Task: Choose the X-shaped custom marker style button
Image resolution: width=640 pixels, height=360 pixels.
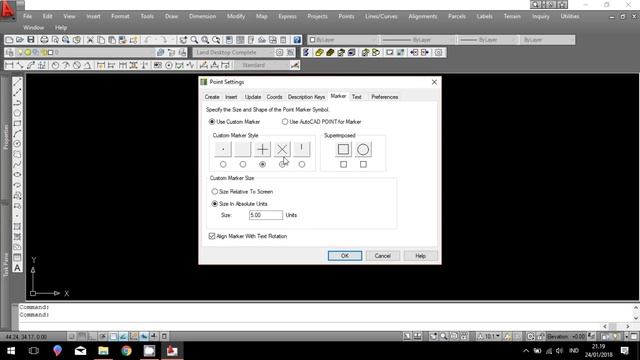Action: (x=282, y=149)
